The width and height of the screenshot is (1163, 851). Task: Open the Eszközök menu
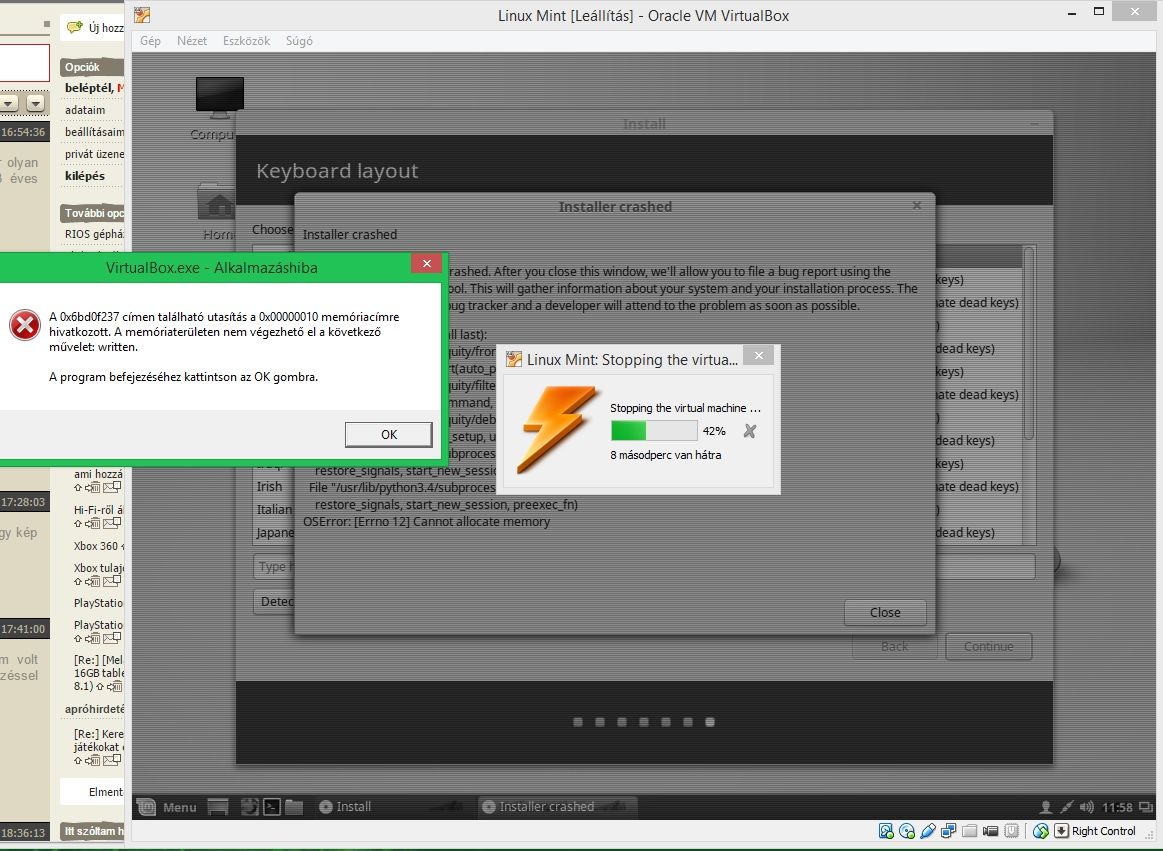[246, 41]
